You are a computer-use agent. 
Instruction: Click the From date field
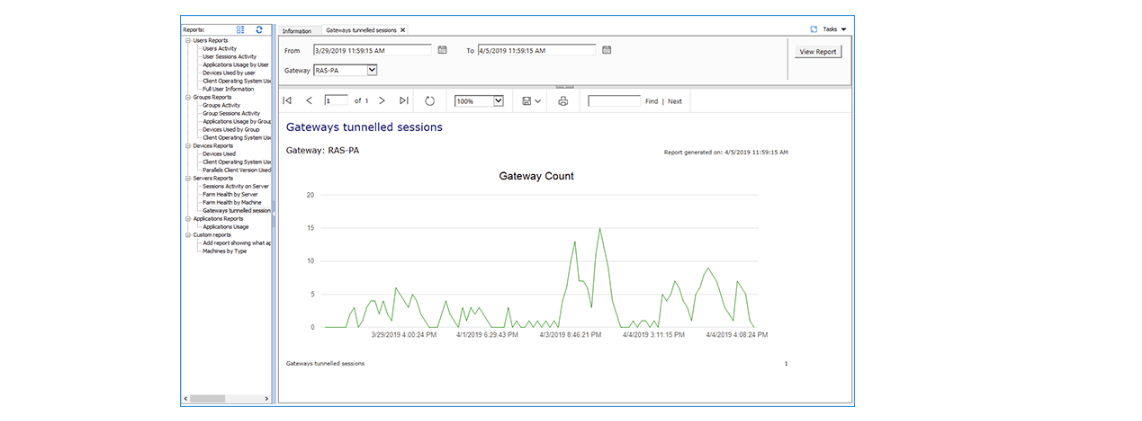click(x=373, y=50)
